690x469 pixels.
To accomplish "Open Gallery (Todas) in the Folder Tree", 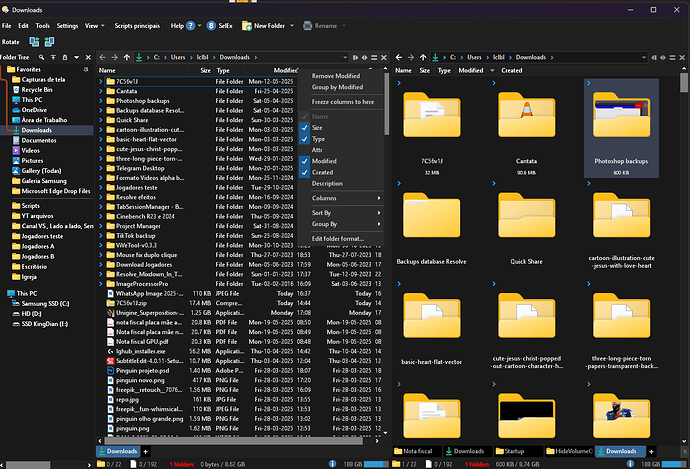I will click(41, 171).
